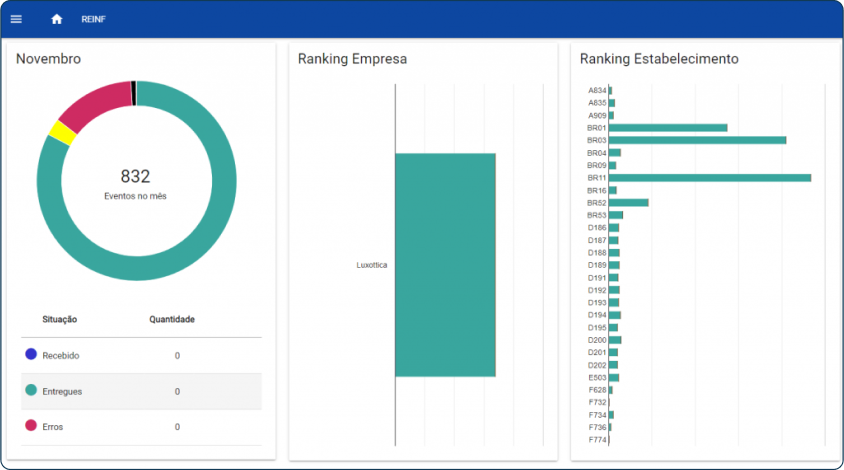Click the Quantidade column header
Screen dimensions: 844x470
pos(172,320)
